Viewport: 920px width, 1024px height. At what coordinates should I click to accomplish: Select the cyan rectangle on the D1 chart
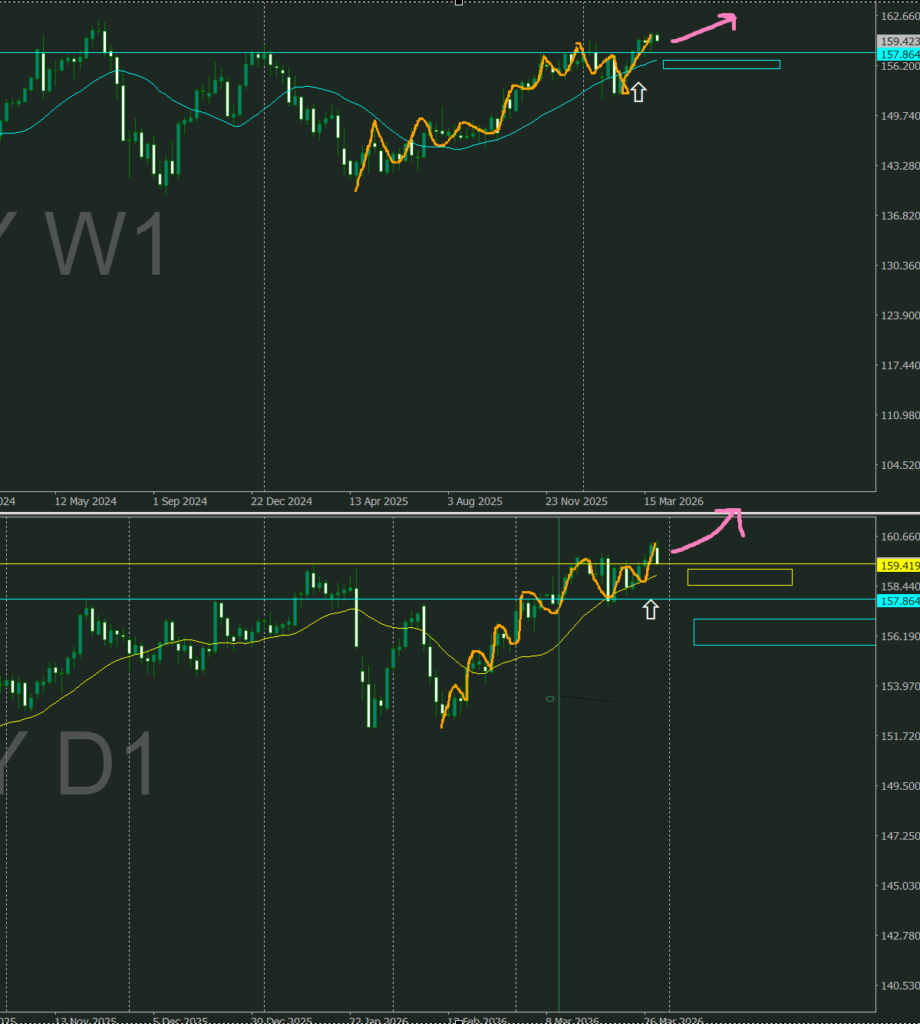coord(784,632)
